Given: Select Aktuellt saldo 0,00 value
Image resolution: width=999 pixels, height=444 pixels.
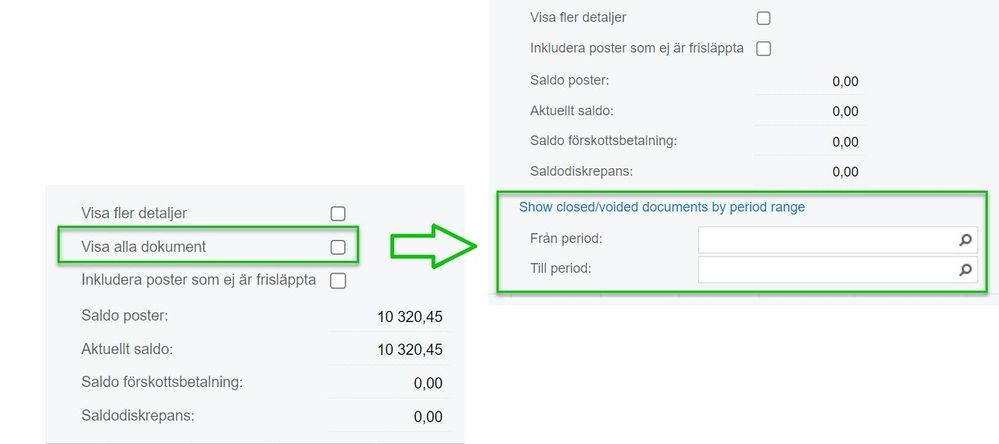Looking at the screenshot, I should (845, 111).
